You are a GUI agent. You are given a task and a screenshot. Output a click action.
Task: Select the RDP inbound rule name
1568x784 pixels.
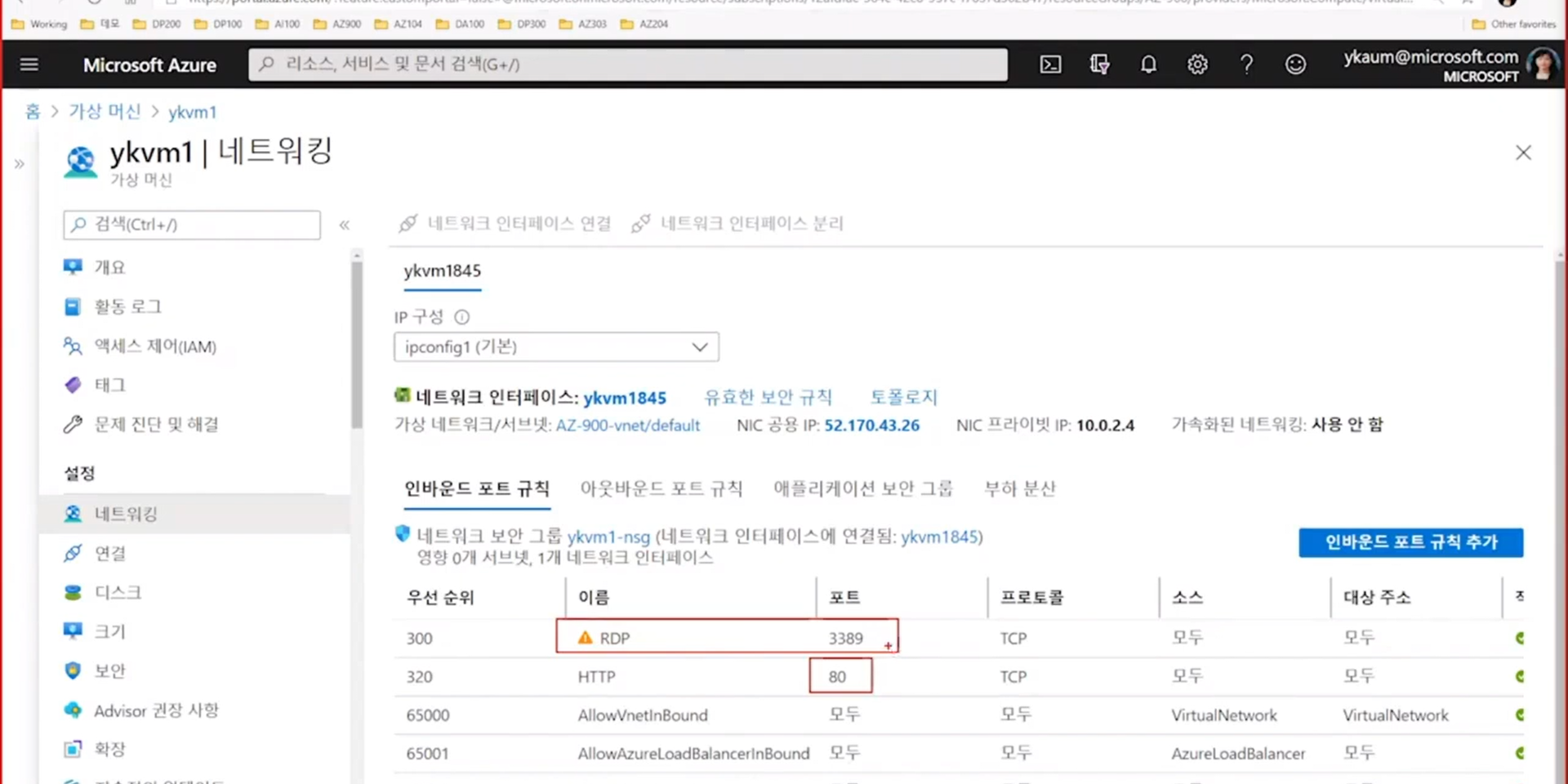point(614,638)
